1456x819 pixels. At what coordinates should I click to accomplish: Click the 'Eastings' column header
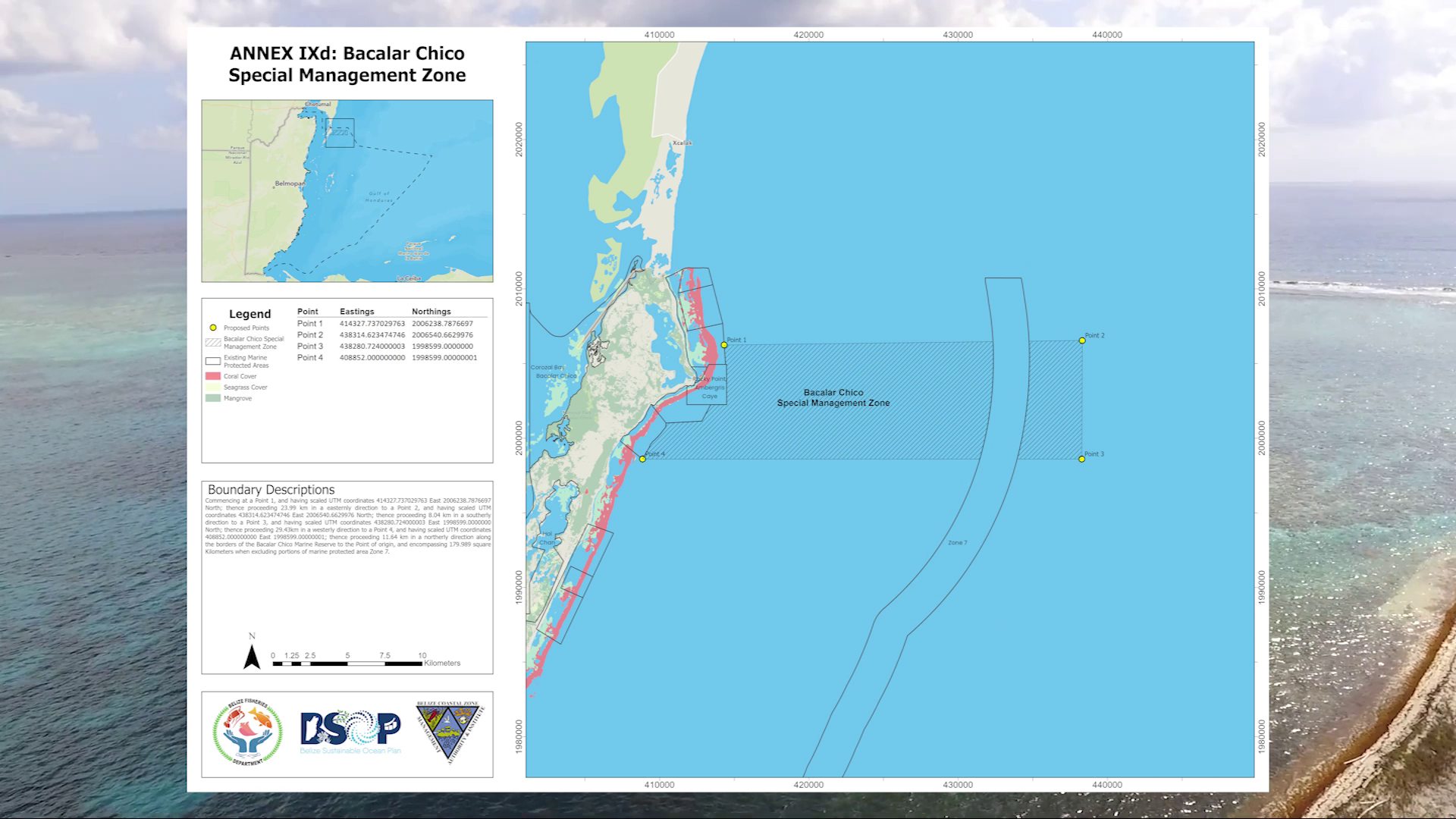click(357, 312)
